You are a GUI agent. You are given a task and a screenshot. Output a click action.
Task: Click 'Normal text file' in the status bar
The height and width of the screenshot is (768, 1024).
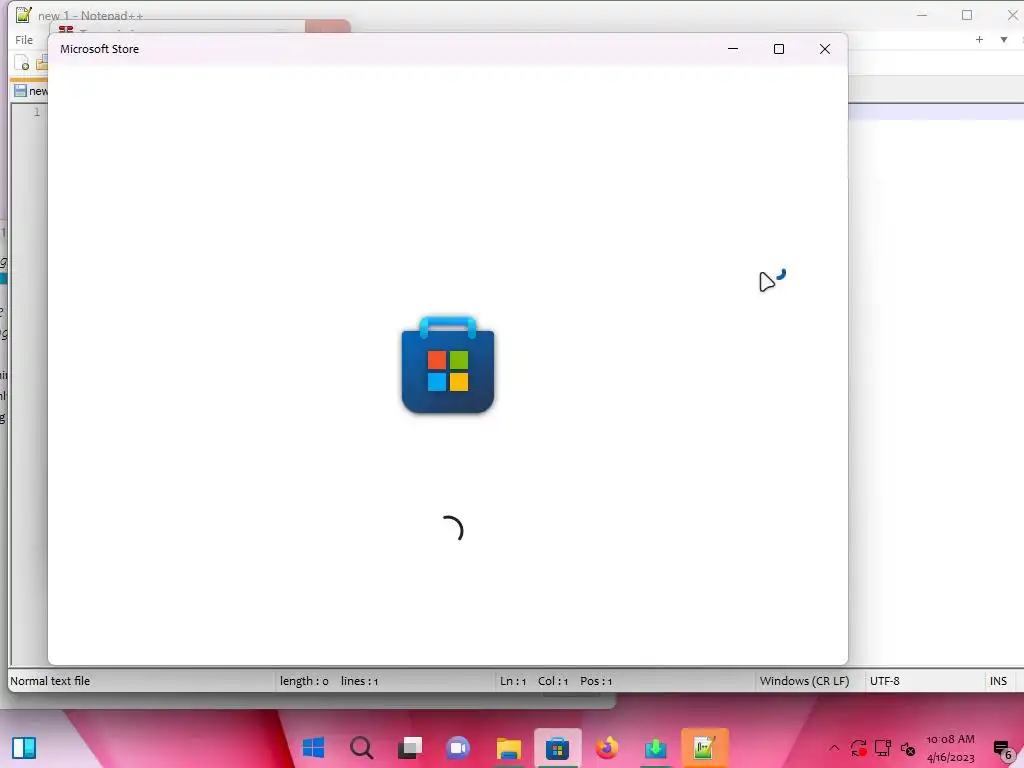[x=50, y=680]
